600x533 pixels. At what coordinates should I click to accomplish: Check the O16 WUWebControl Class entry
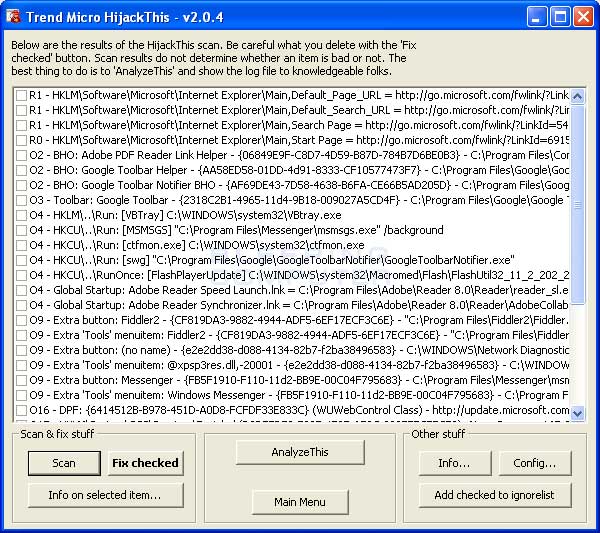point(21,410)
